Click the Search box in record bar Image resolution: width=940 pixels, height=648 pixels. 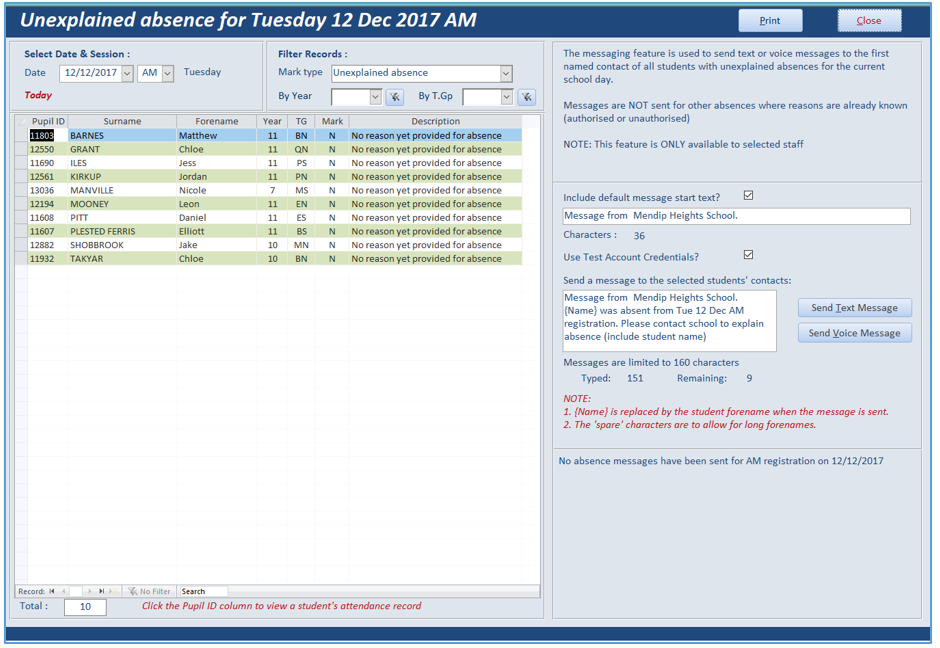[x=204, y=591]
